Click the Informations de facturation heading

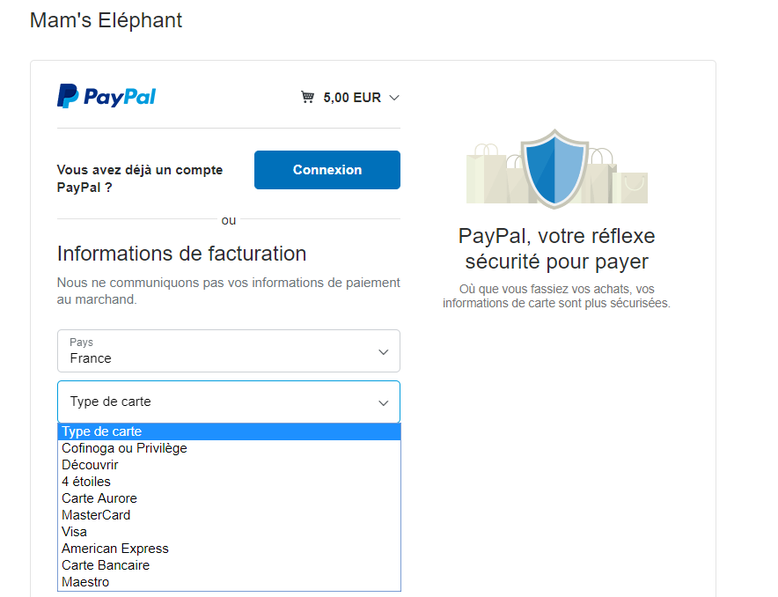[182, 254]
